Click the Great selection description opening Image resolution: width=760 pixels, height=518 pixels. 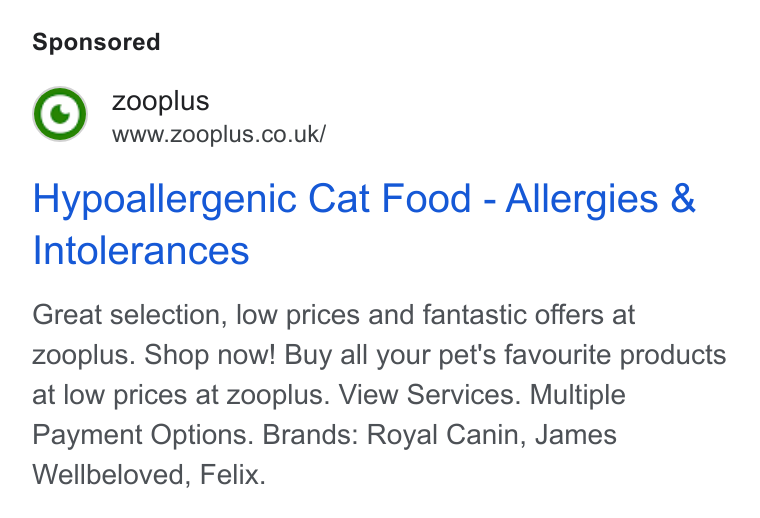[129, 315]
